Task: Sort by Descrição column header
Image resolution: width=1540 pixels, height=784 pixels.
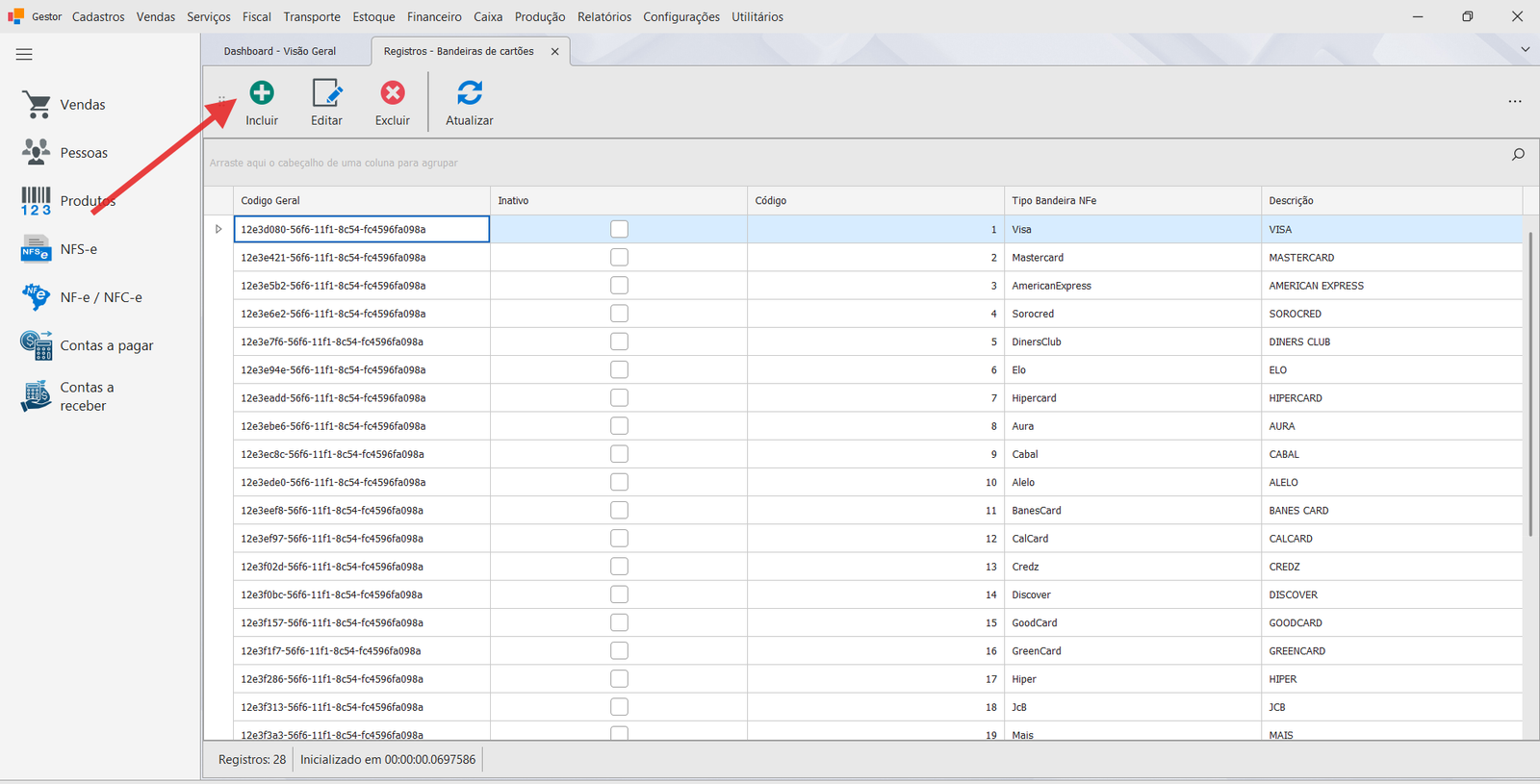Action: [1392, 200]
